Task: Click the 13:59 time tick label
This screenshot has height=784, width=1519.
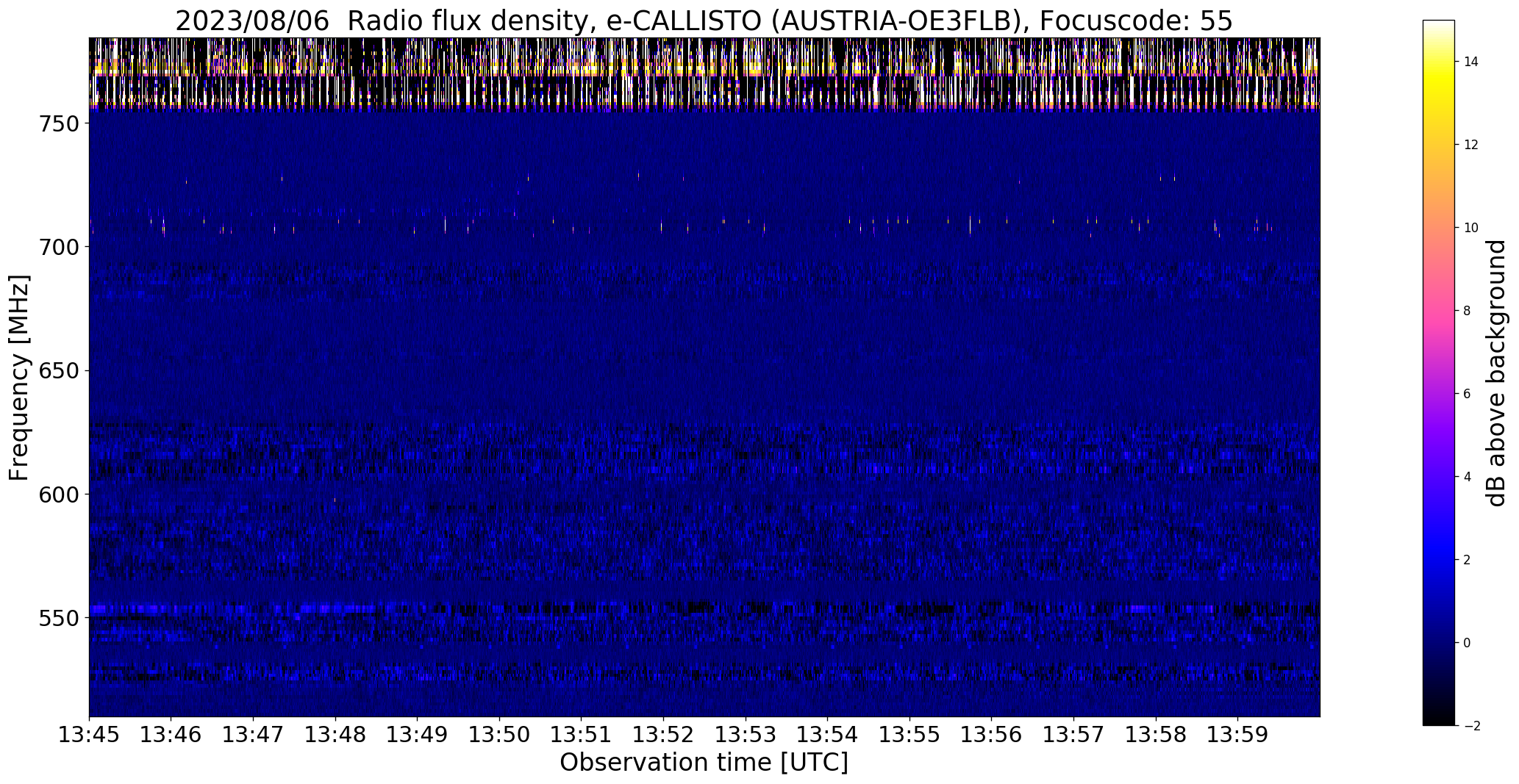Action: pyautogui.click(x=1238, y=735)
